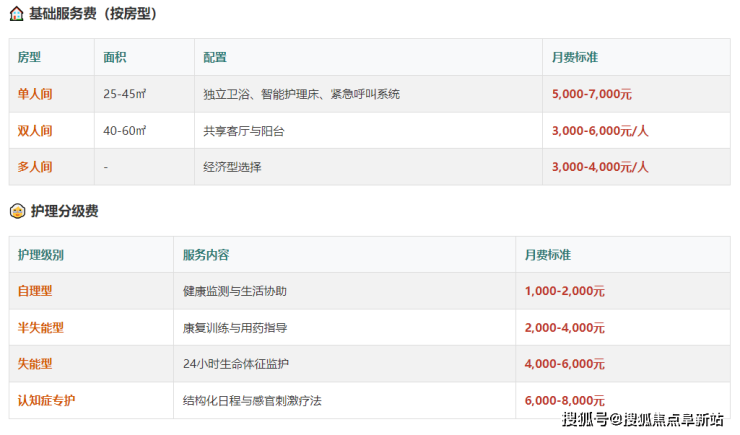The image size is (740, 435).
Task: Click the 配置 column header
Action: tap(215, 57)
